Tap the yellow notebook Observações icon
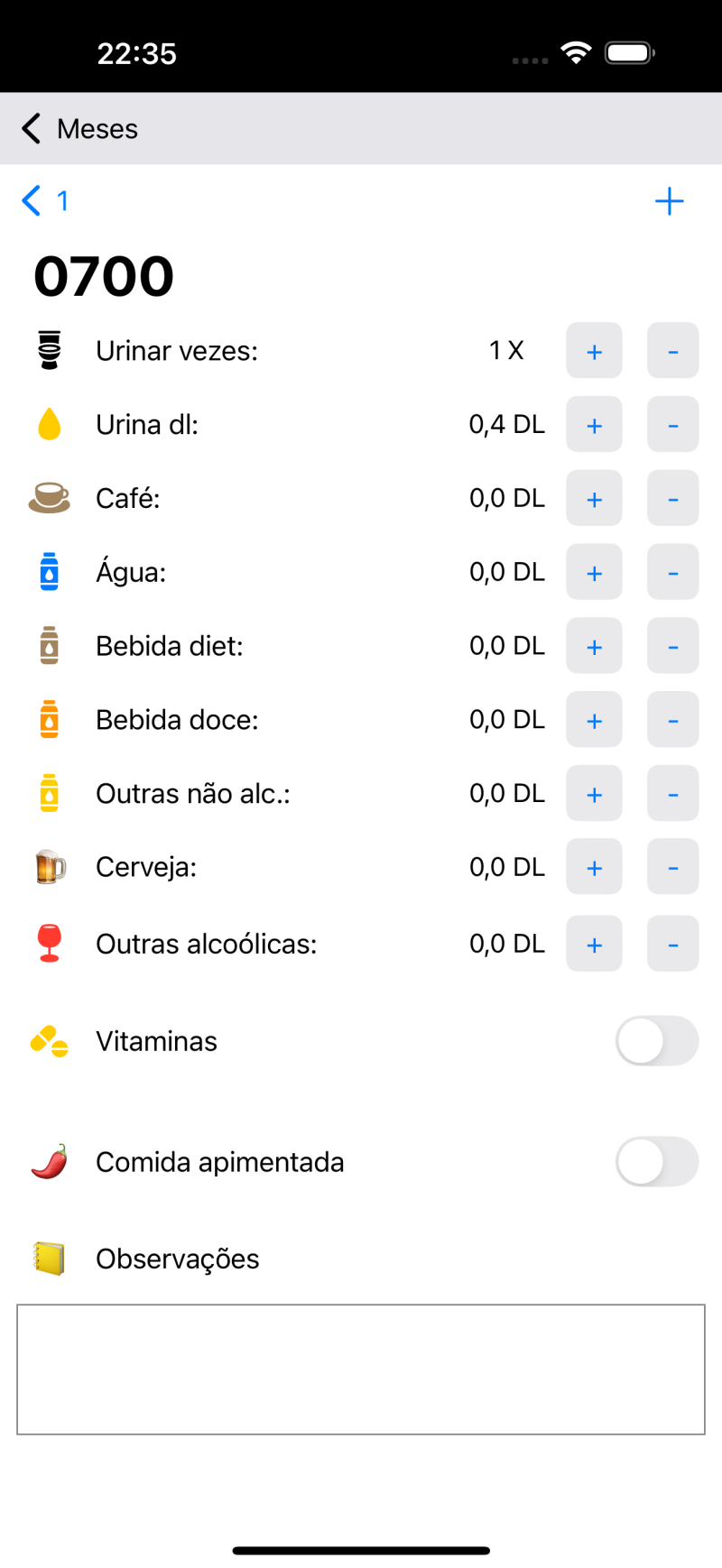The height and width of the screenshot is (1568, 722). (50, 1258)
